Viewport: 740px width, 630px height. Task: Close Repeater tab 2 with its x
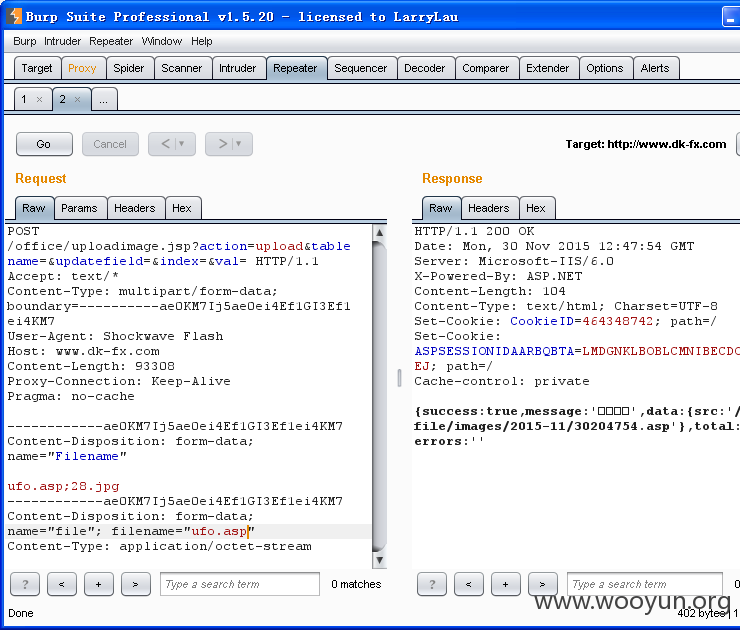(x=77, y=99)
